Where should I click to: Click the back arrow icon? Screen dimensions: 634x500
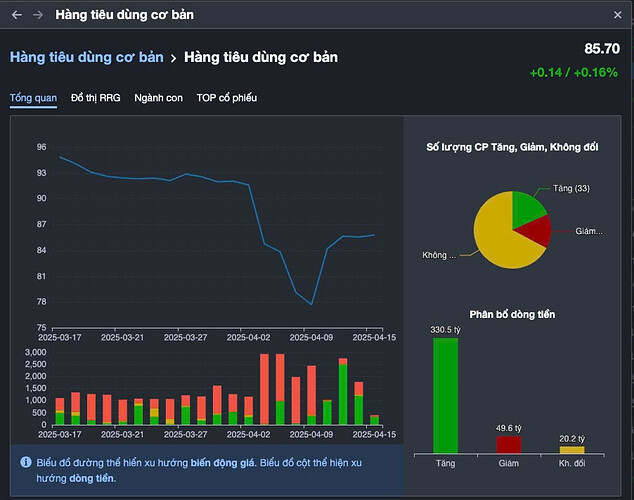[16, 15]
